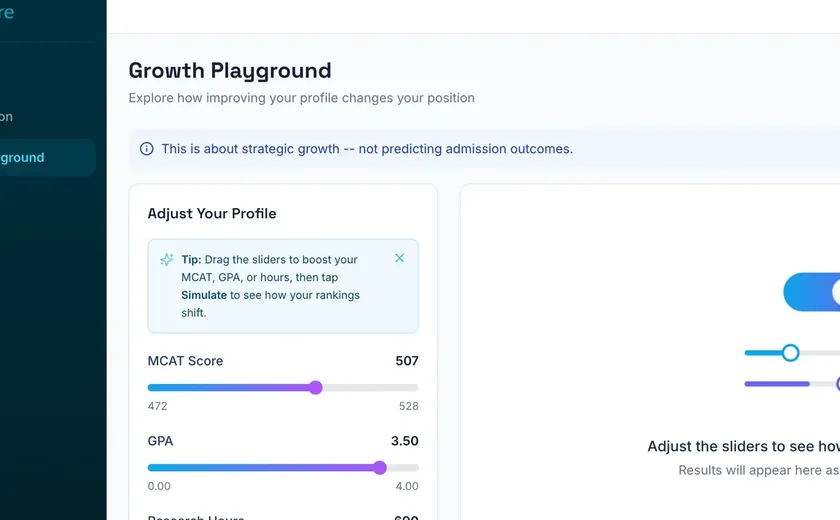Click the 'Adjust the sliders to see' message
This screenshot has height=520, width=840.
(x=744, y=446)
